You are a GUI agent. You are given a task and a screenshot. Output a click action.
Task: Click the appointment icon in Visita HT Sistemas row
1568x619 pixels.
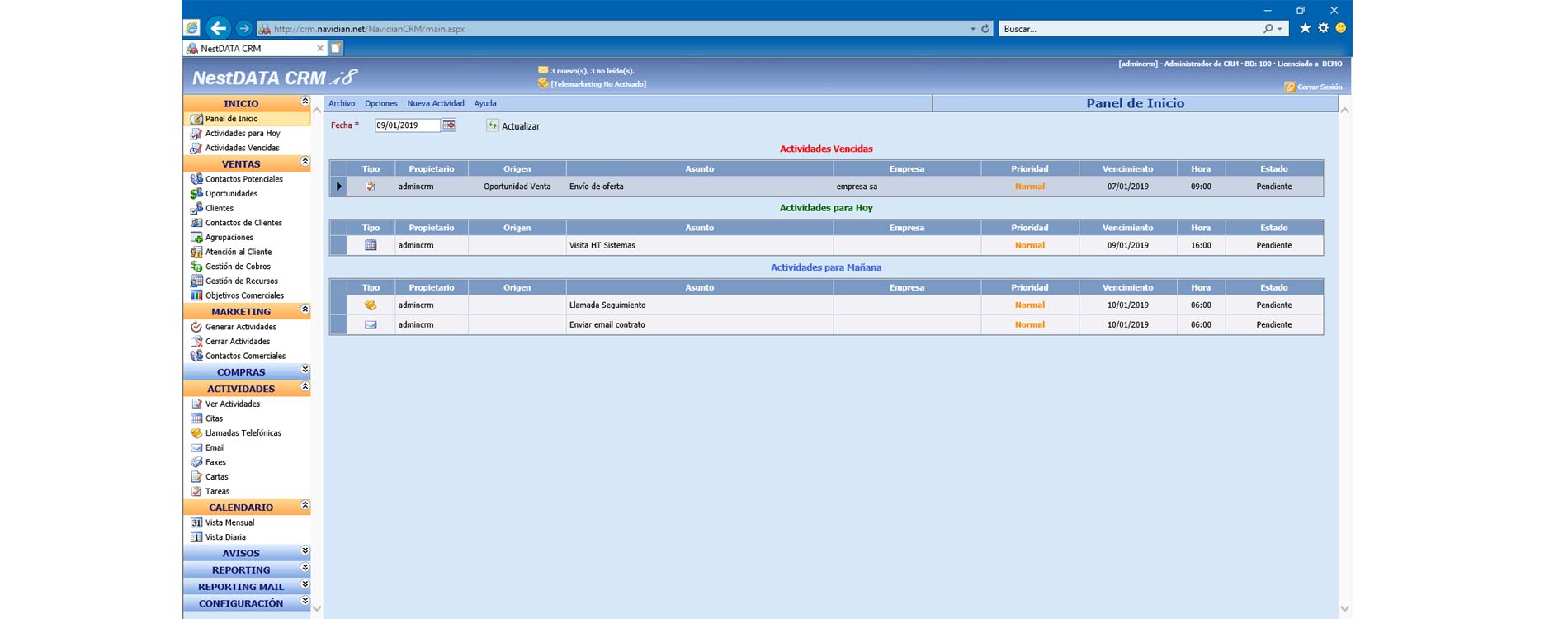pyautogui.click(x=371, y=245)
